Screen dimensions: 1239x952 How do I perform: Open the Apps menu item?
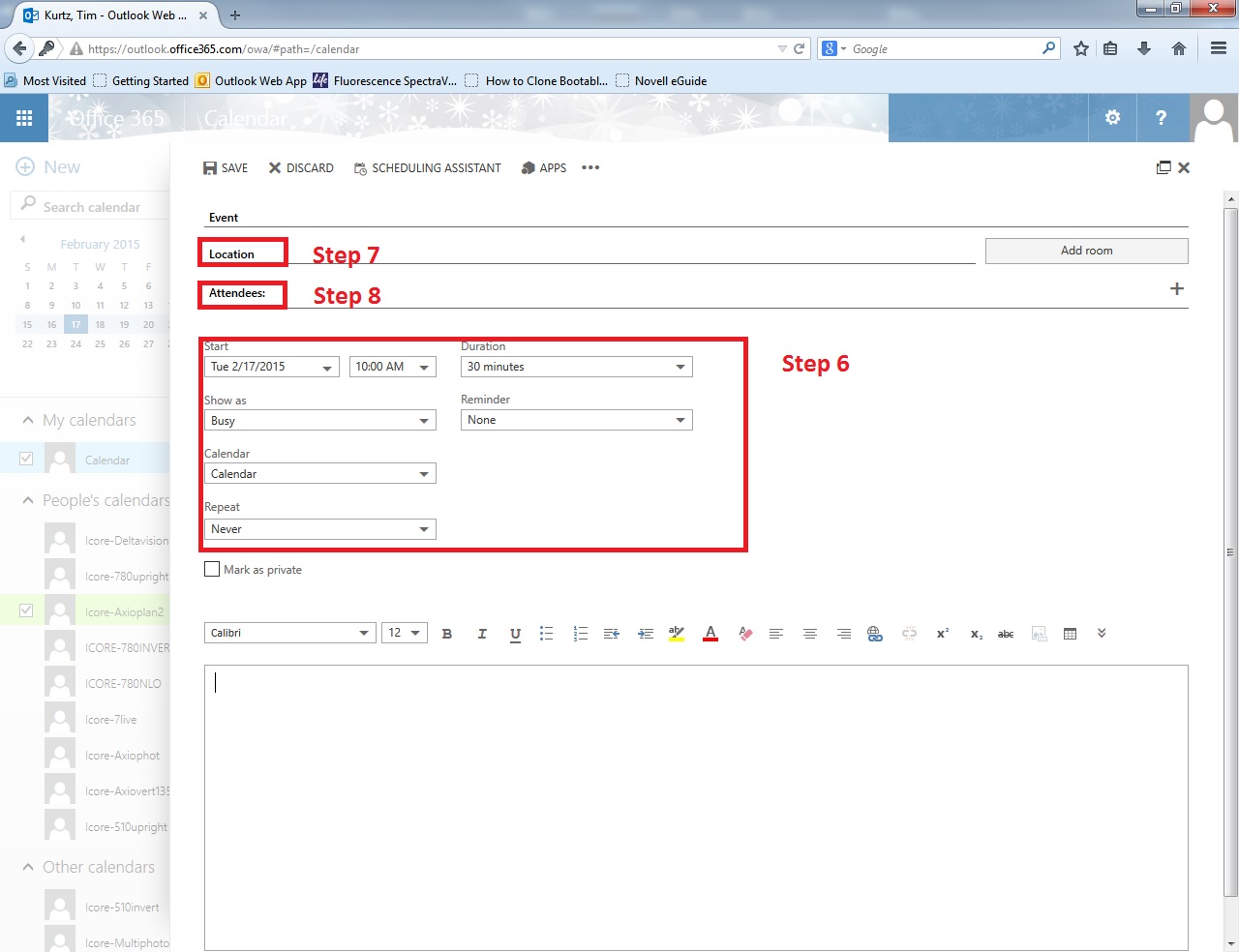click(543, 168)
